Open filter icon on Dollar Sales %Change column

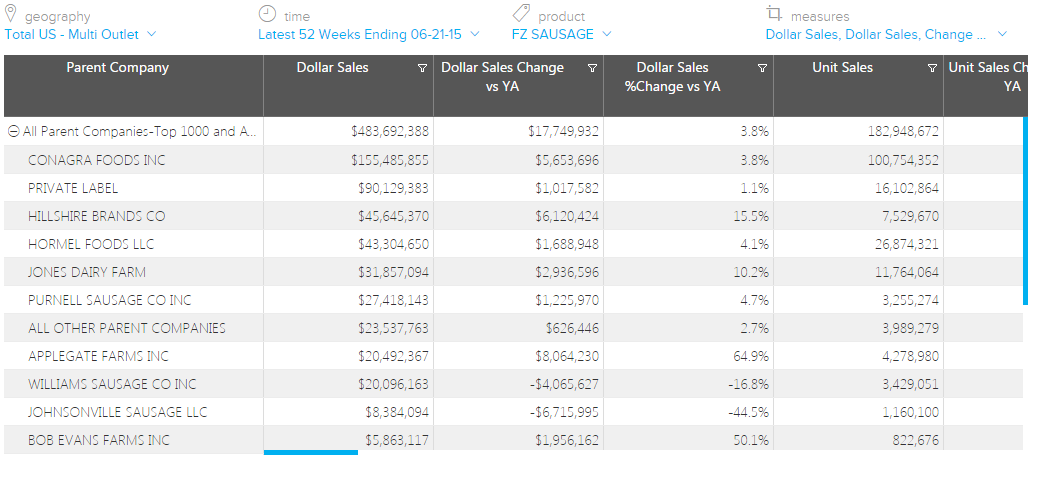[762, 69]
